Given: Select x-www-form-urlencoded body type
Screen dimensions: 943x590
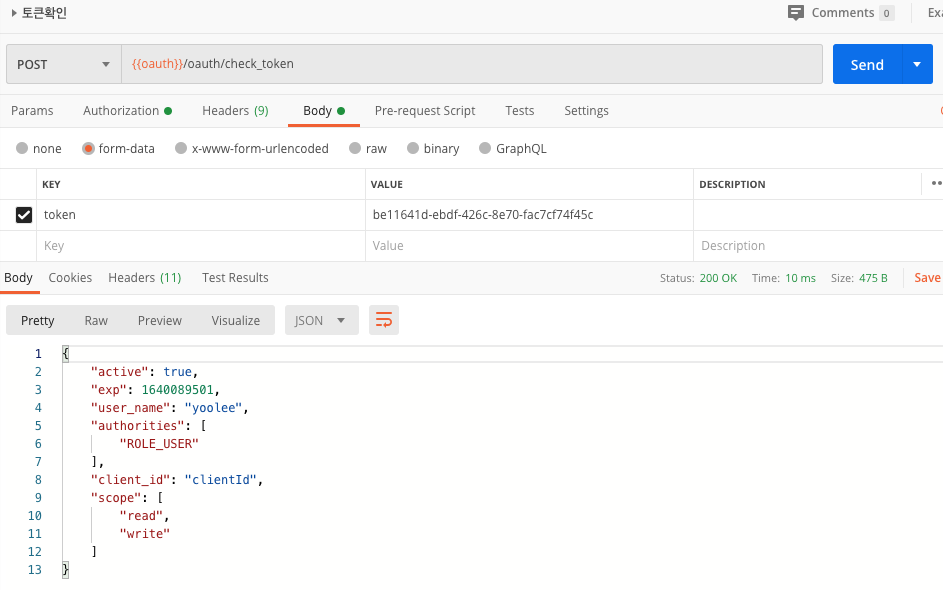Looking at the screenshot, I should click(x=181, y=148).
